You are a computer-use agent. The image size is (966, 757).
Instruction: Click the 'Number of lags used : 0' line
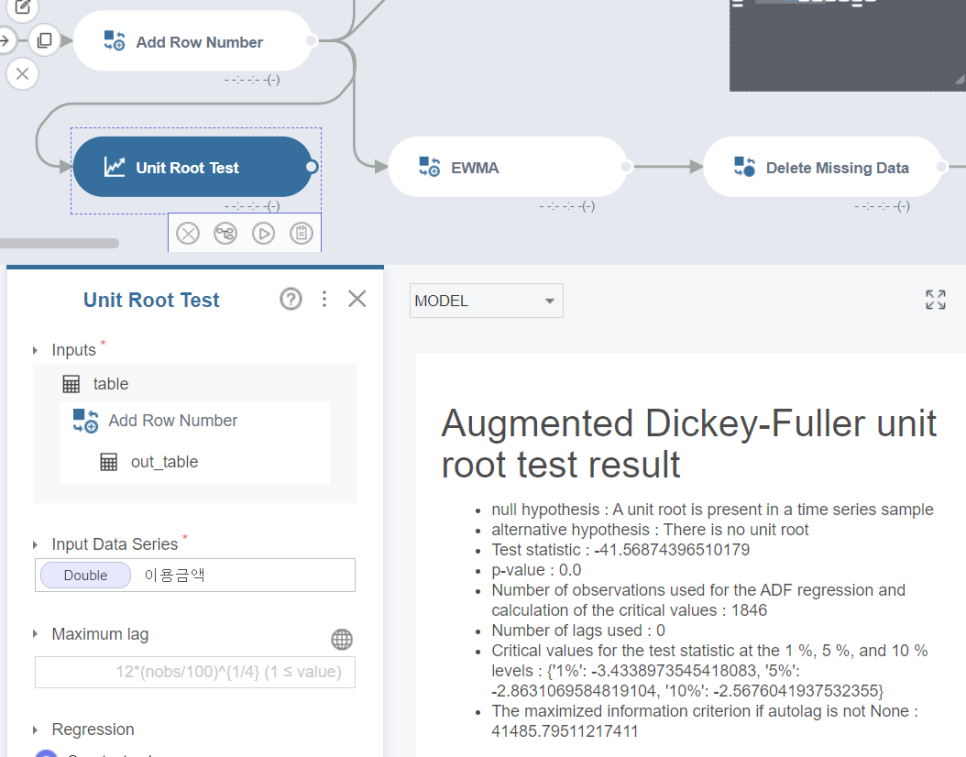578,630
